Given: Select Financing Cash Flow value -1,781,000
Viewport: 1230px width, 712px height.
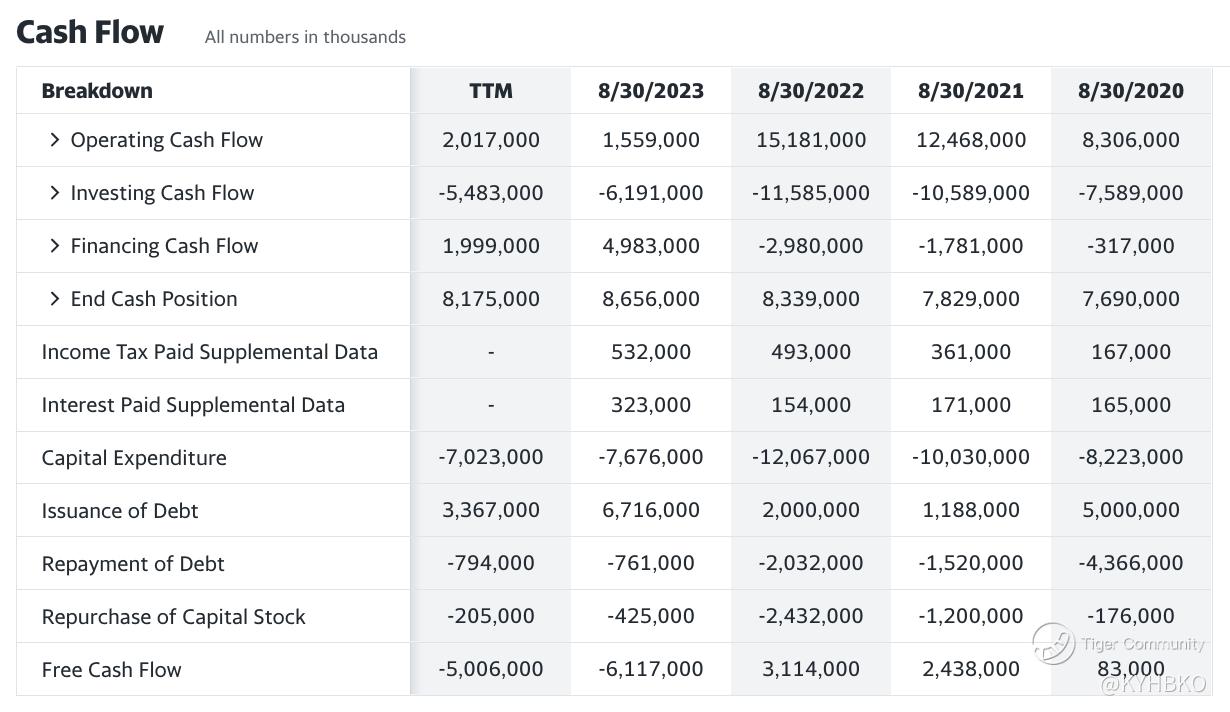Looking at the screenshot, I should click(x=971, y=246).
